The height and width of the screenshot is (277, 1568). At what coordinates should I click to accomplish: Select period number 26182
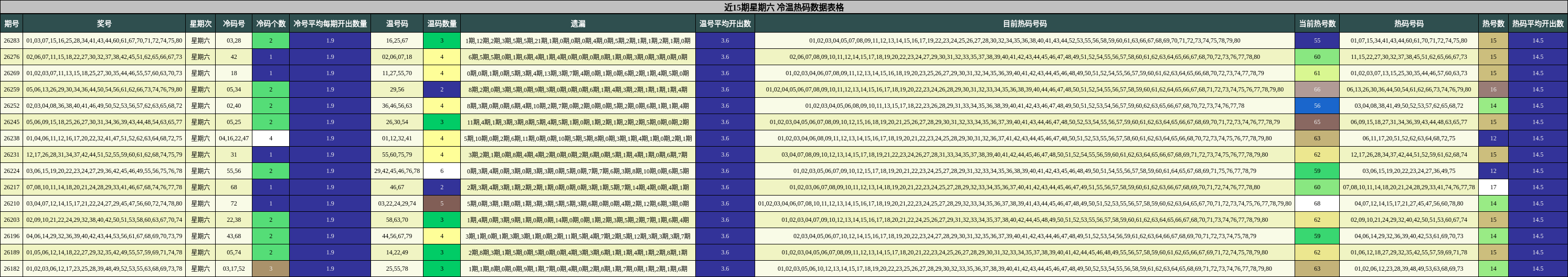tap(12, 269)
